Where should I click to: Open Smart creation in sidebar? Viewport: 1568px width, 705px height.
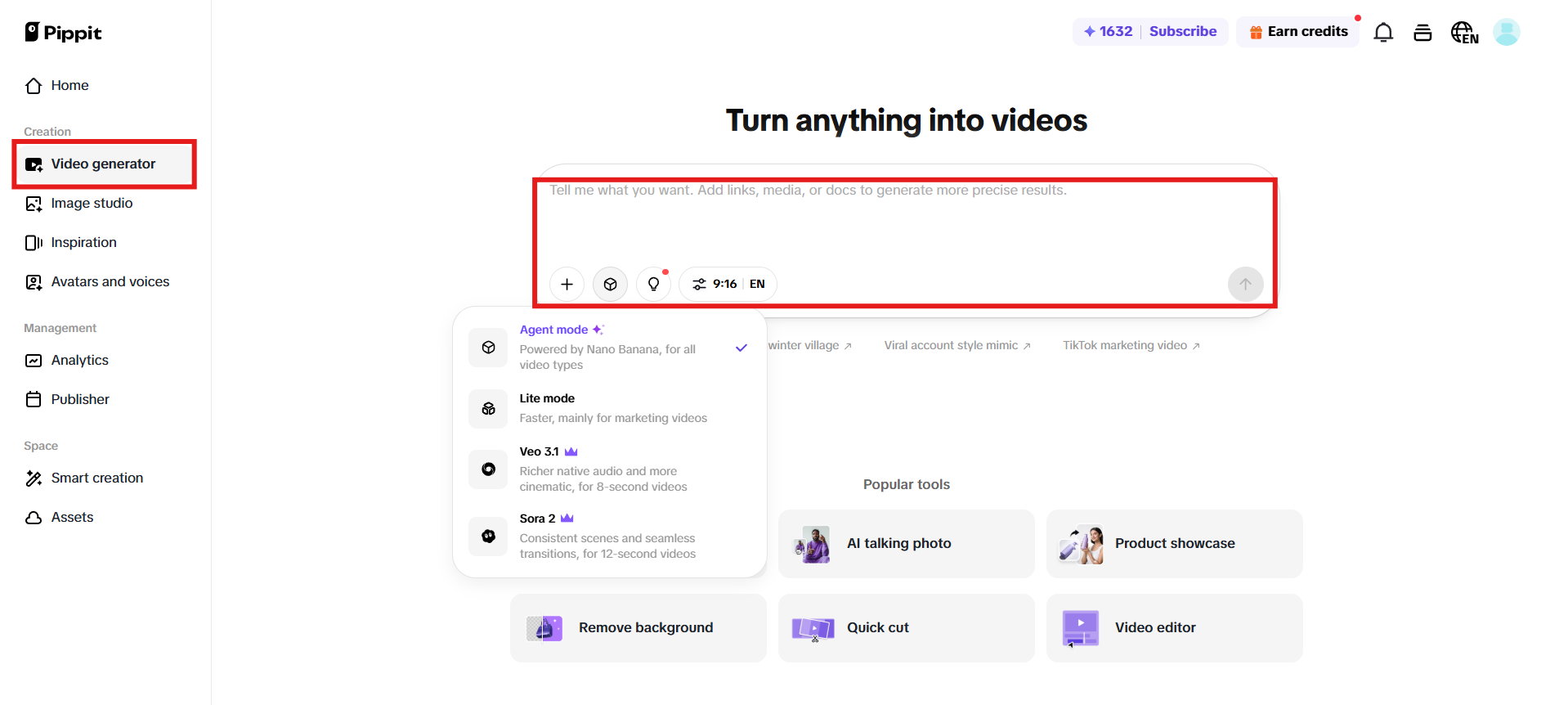coord(105,478)
